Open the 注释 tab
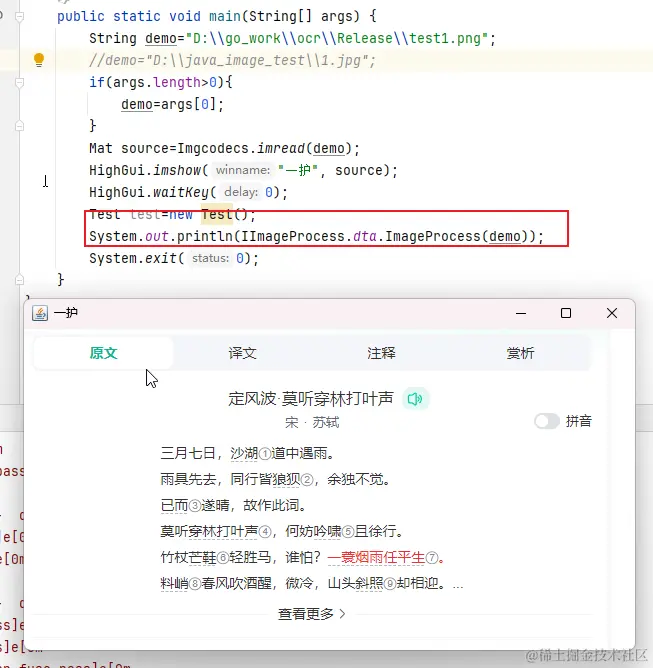653x668 pixels. pos(381,353)
